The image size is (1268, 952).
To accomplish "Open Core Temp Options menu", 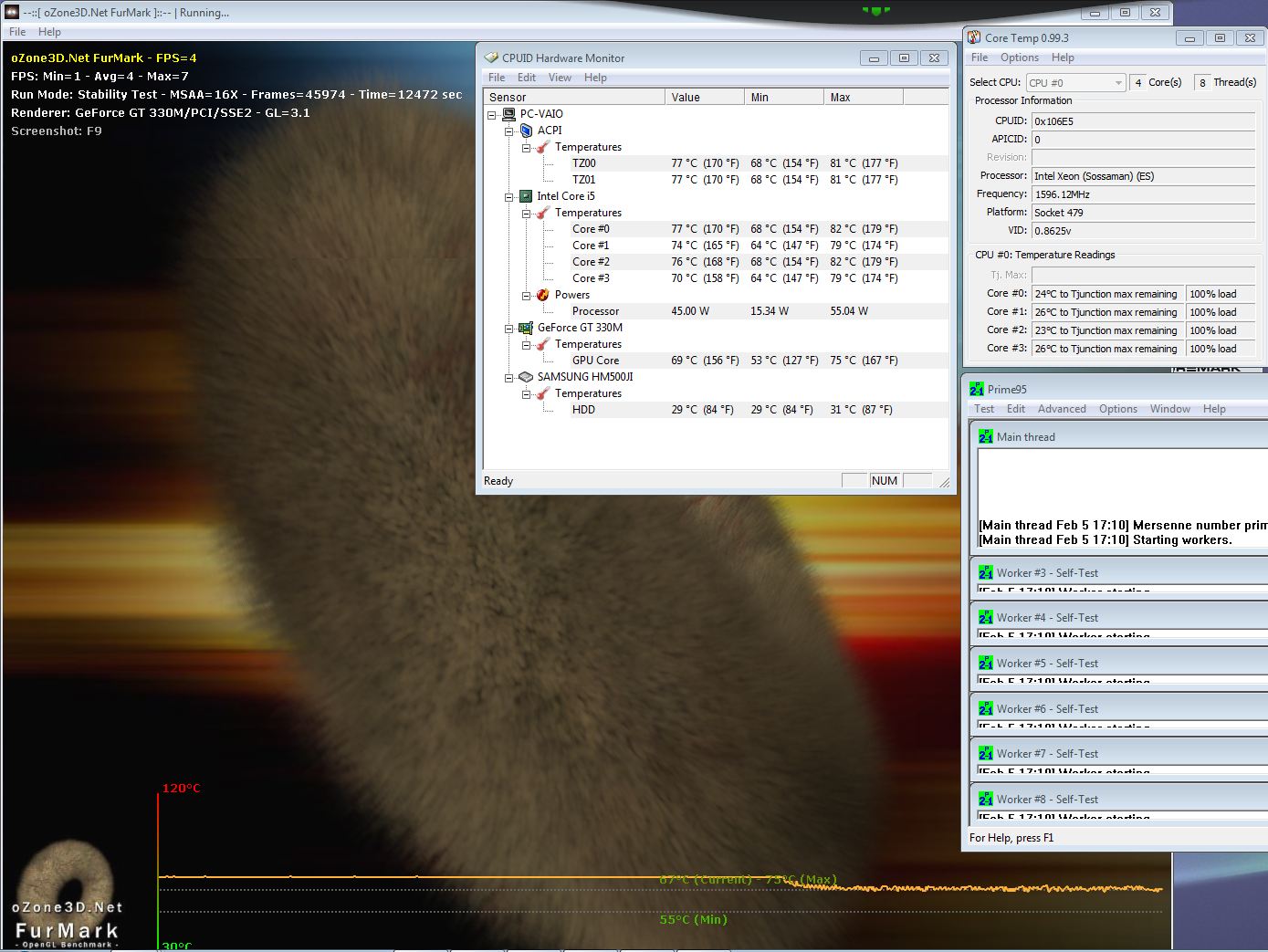I will [1020, 58].
